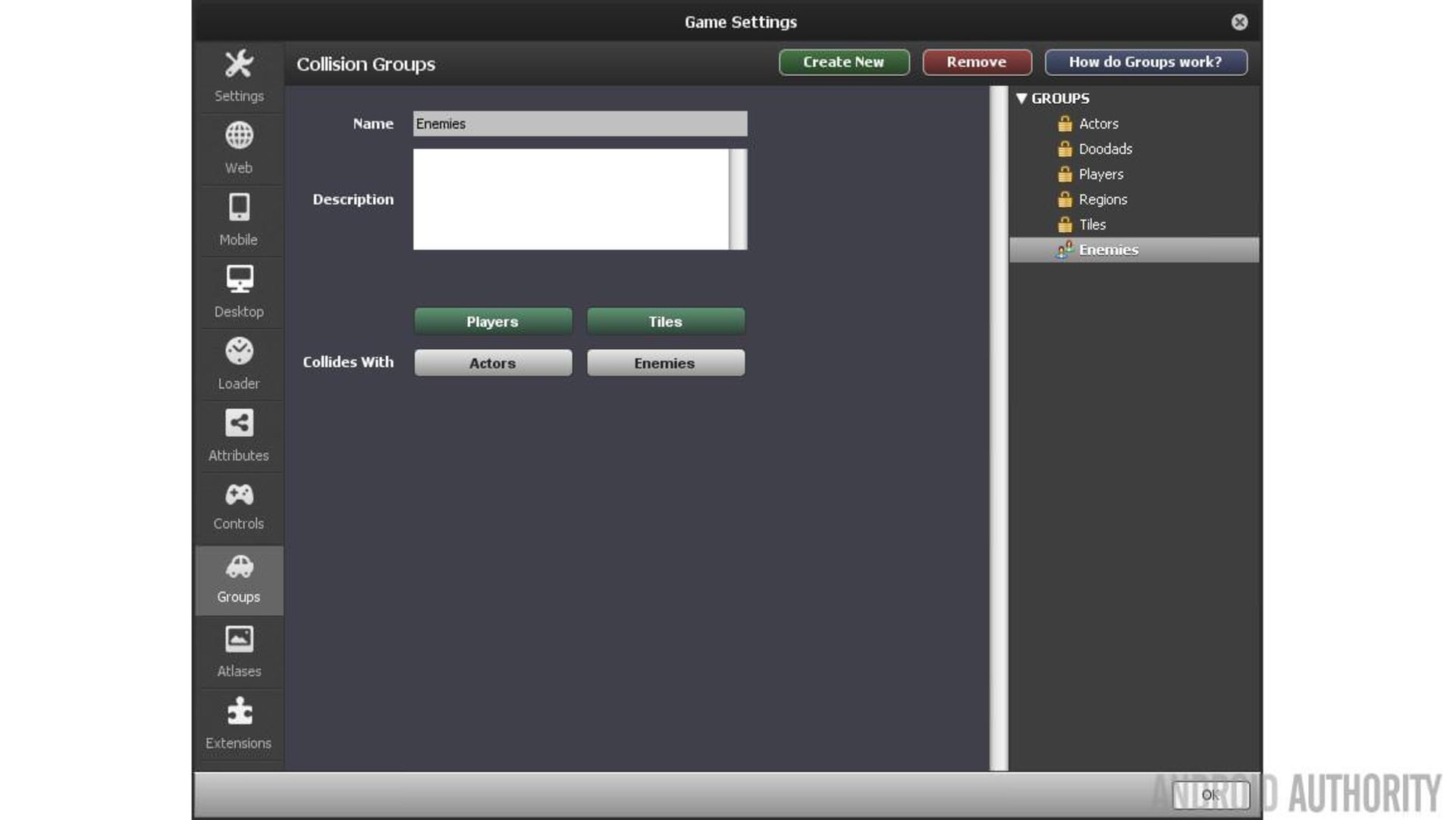Viewport: 1456px width, 820px height.
Task: Click into the Description text box
Action: [x=570, y=200]
